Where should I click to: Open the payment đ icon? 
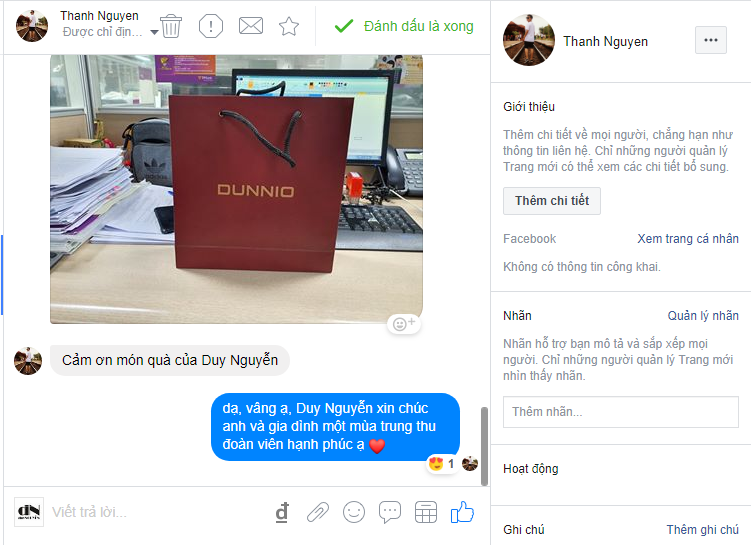(x=282, y=512)
